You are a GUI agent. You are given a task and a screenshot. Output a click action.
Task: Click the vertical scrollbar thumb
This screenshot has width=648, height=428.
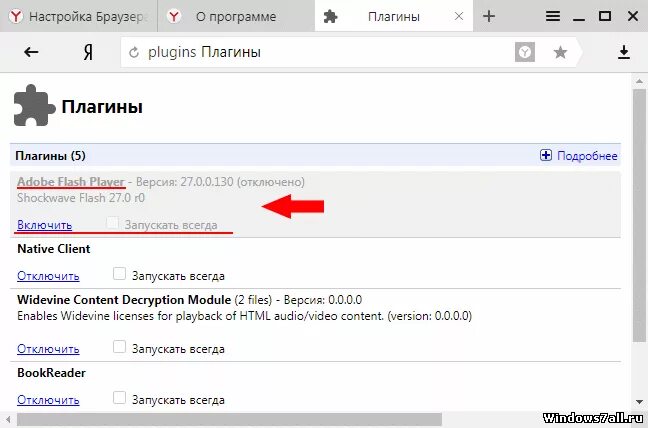(639, 215)
